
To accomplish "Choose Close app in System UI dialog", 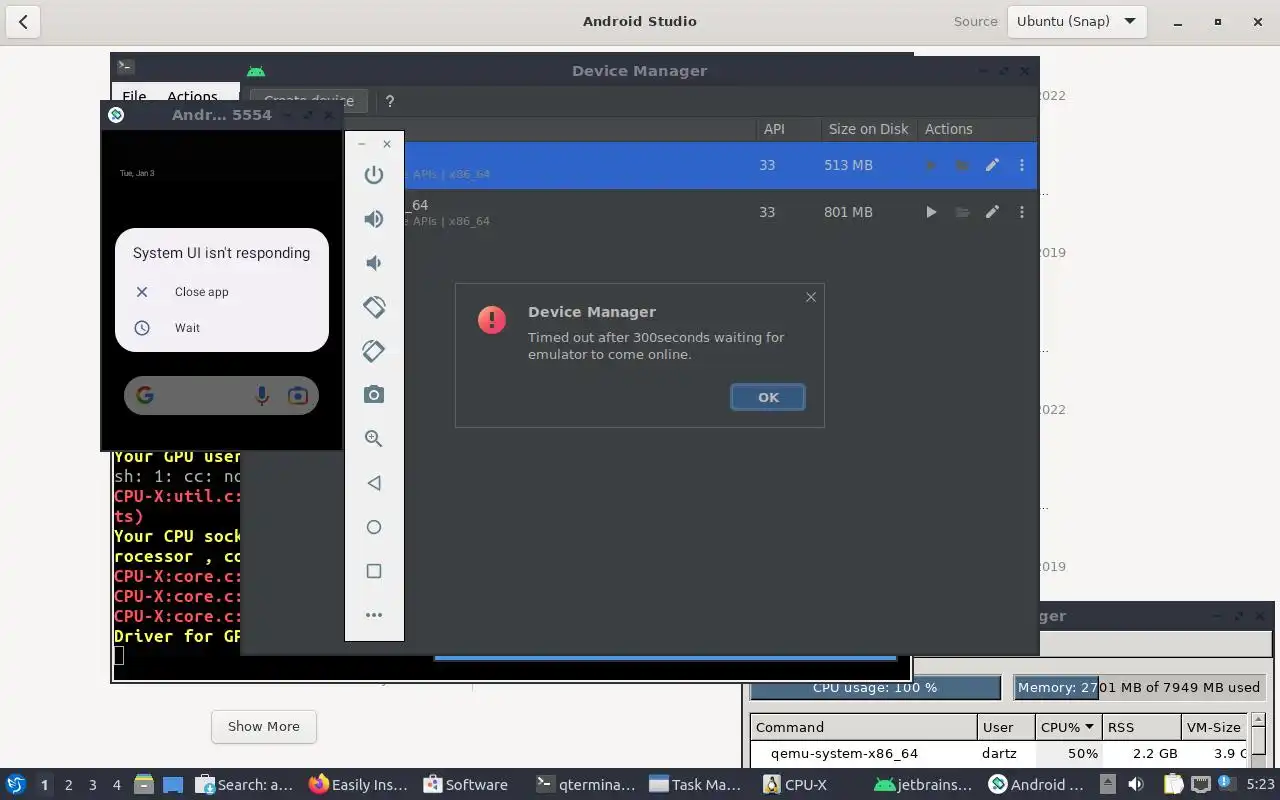I will point(201,292).
